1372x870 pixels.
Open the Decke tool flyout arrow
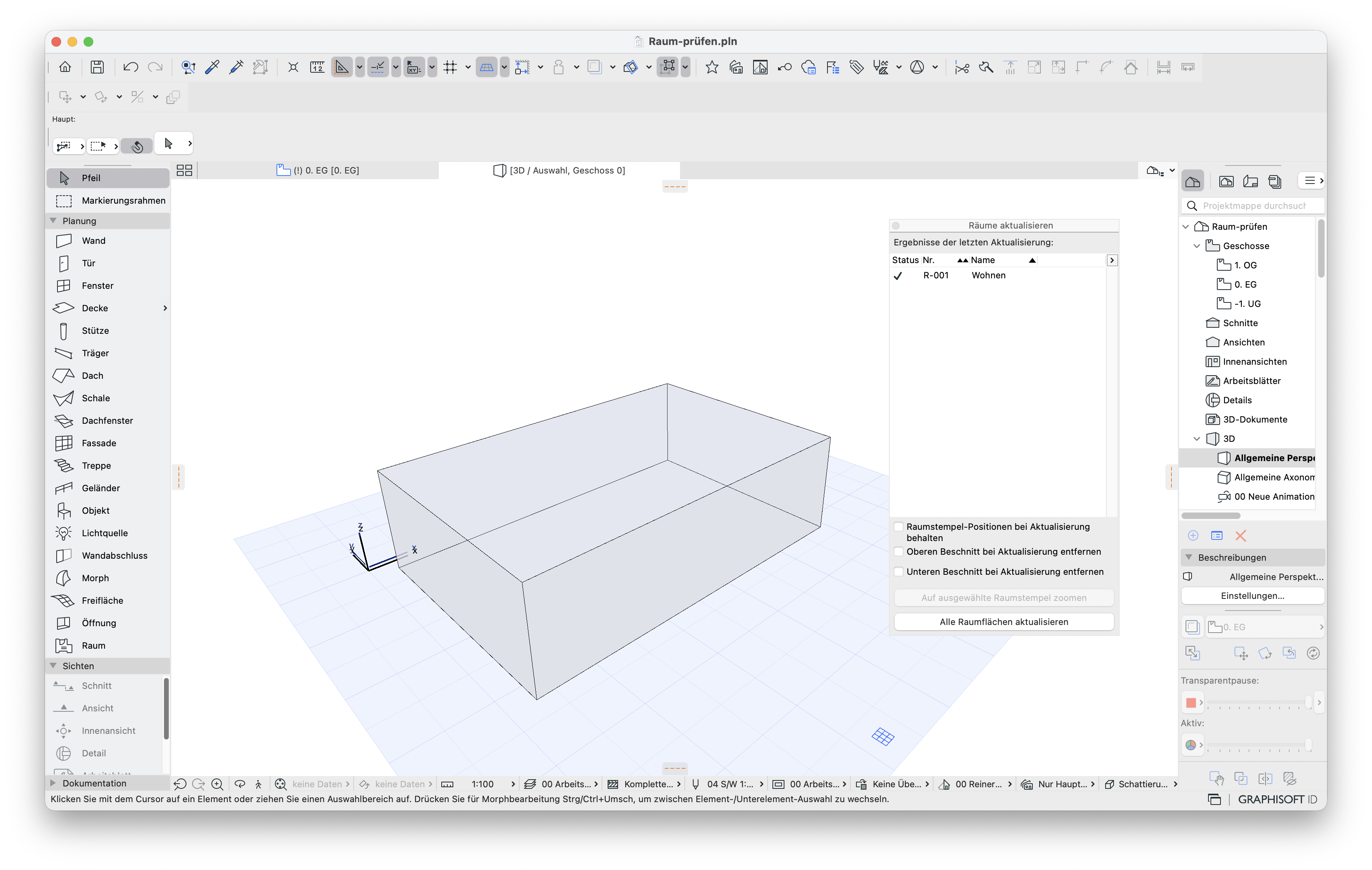(165, 308)
